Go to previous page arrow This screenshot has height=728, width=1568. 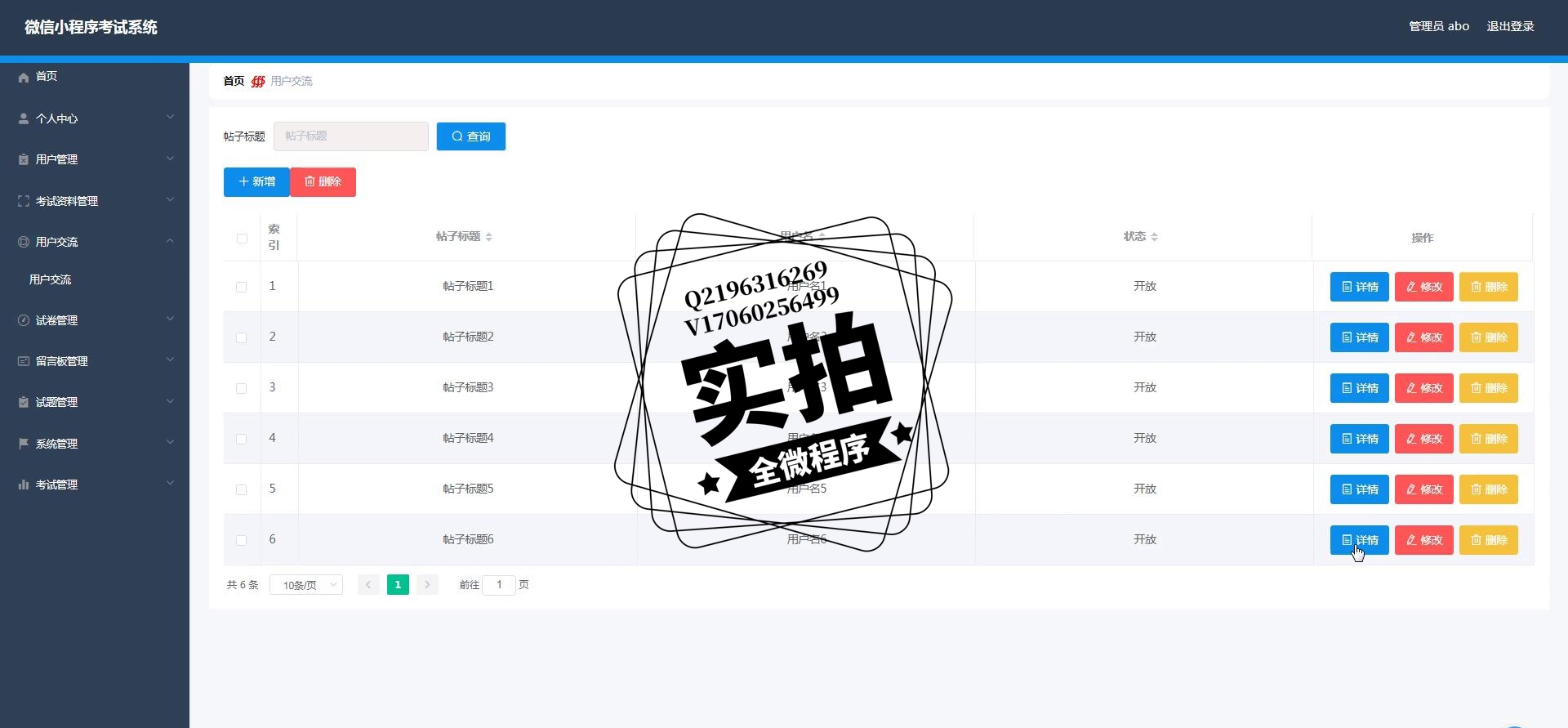click(x=368, y=585)
